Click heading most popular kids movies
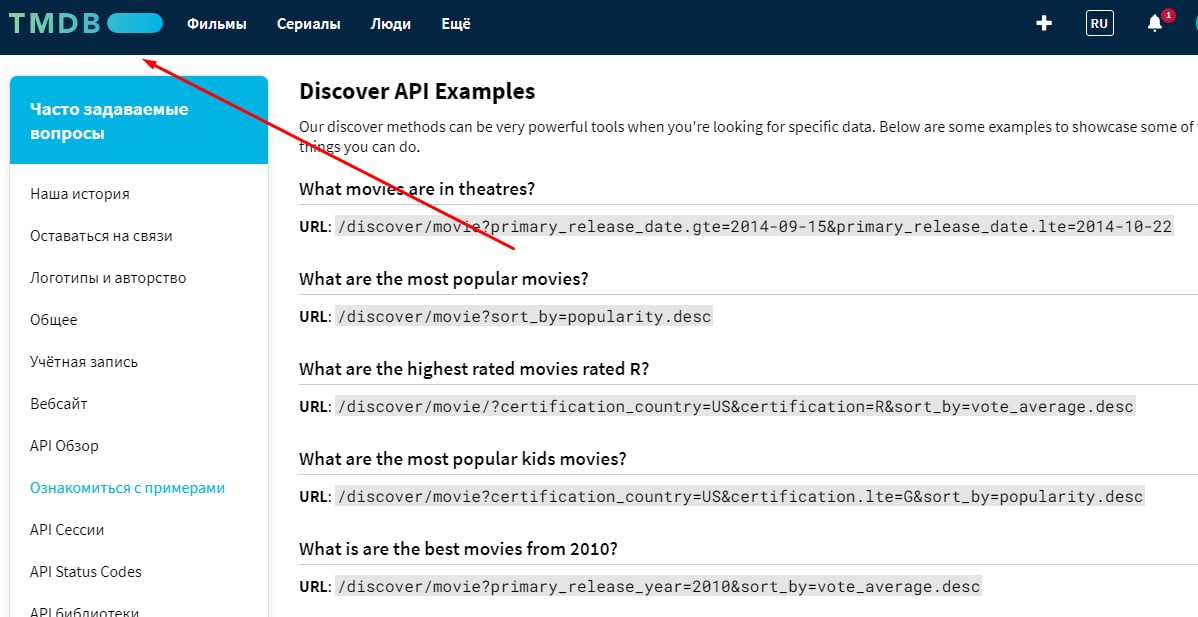 tap(463, 459)
